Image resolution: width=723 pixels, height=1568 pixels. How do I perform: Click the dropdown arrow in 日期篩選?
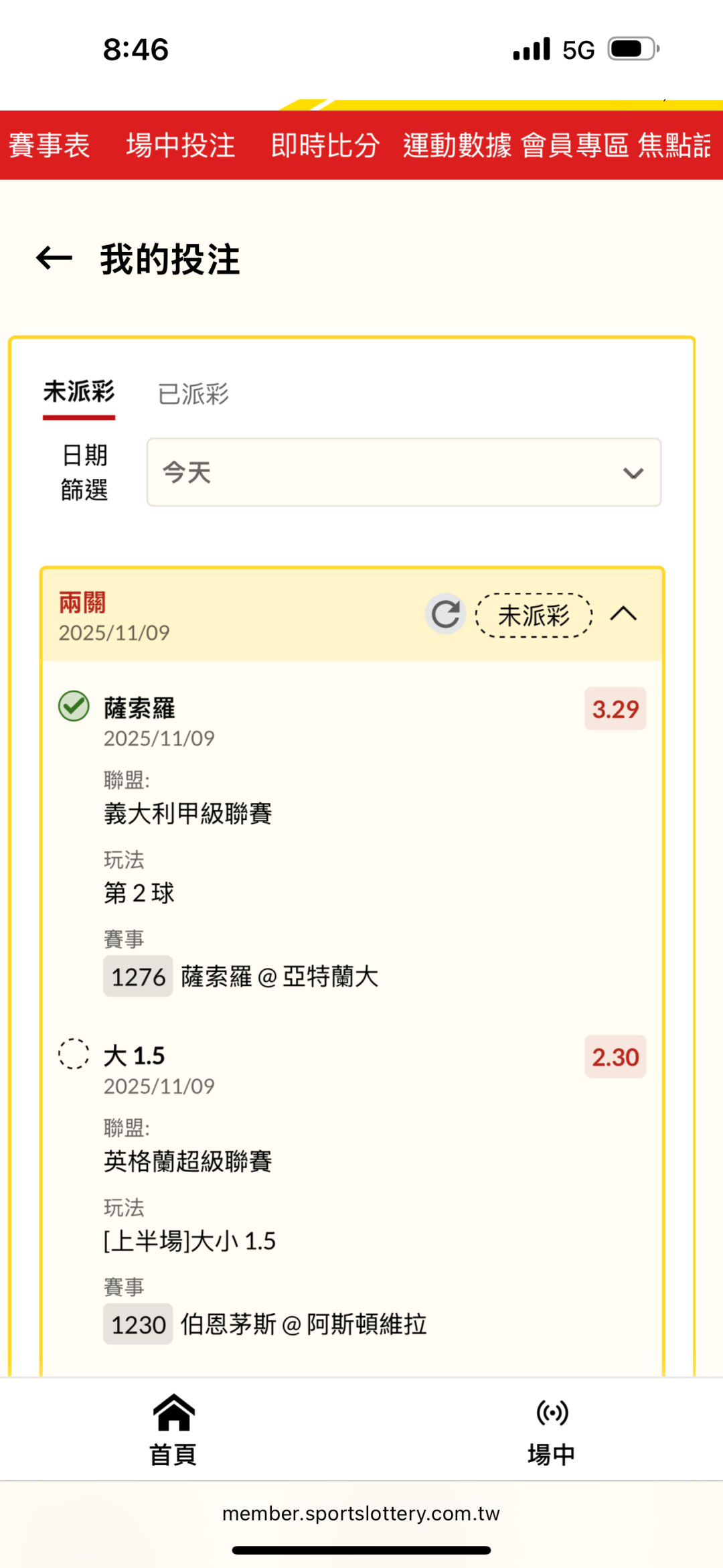click(633, 473)
